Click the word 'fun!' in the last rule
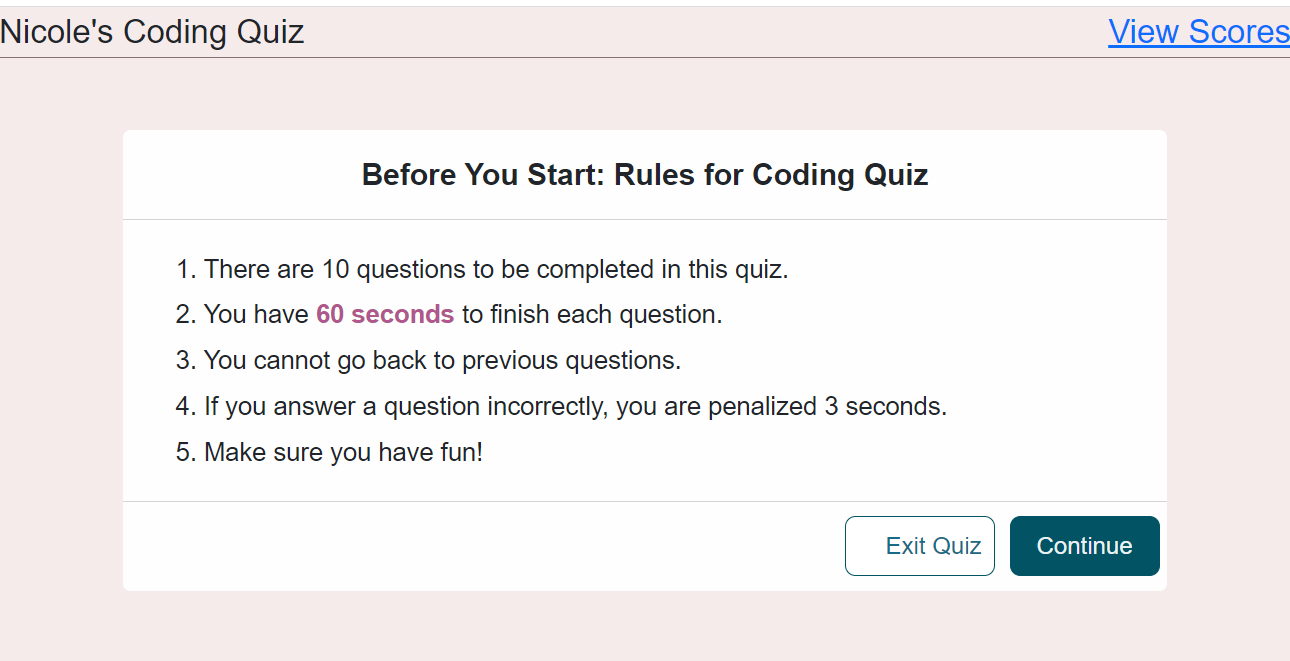The height and width of the screenshot is (661, 1290). [462, 453]
